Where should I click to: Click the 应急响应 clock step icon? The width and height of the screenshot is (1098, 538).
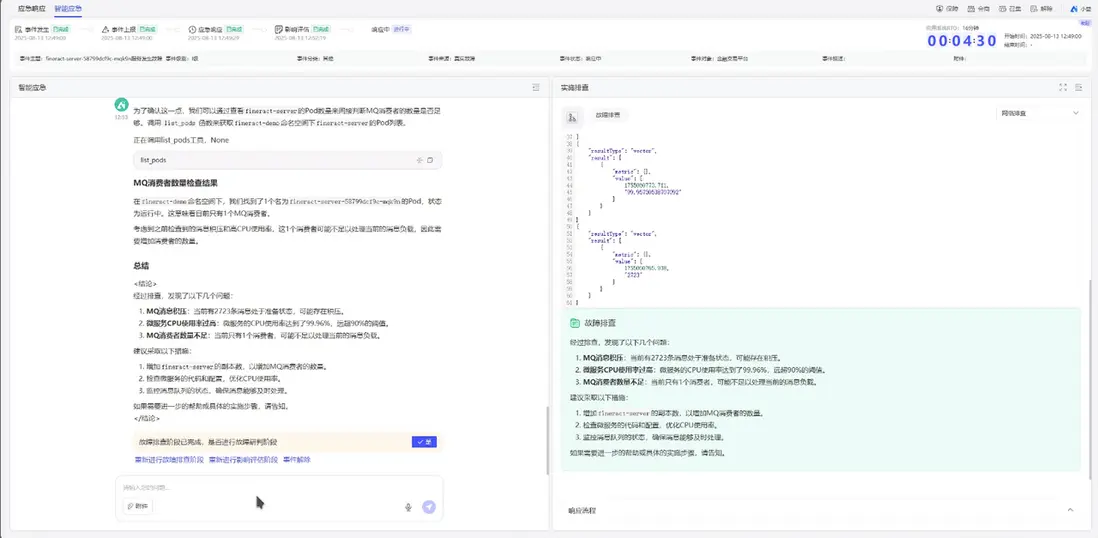coord(192,29)
